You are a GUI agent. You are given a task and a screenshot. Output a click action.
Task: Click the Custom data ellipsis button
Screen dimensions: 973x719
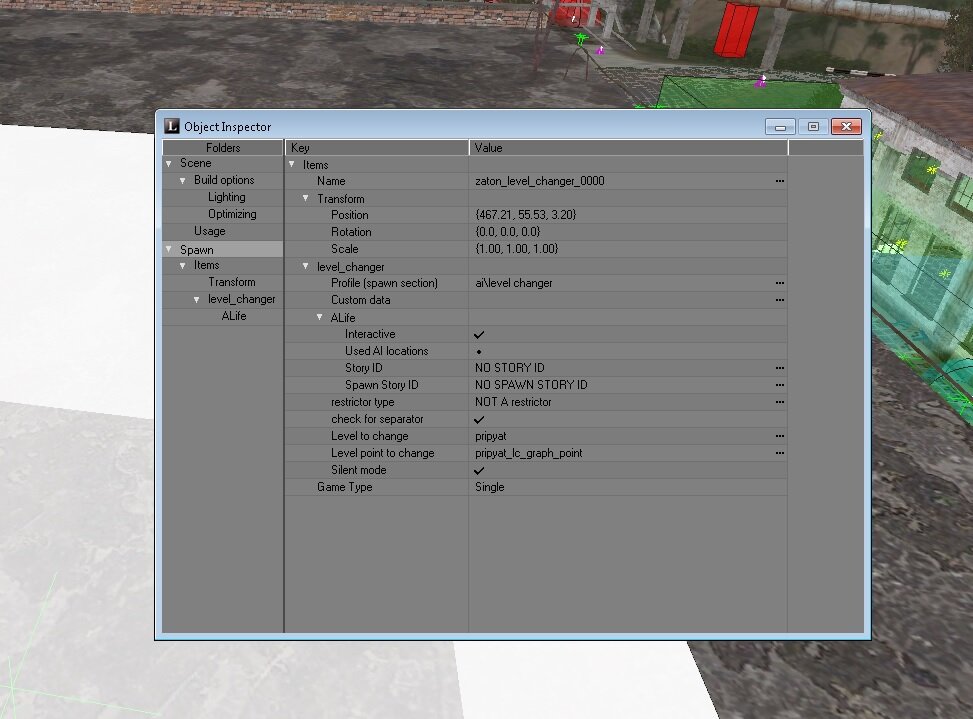(779, 300)
